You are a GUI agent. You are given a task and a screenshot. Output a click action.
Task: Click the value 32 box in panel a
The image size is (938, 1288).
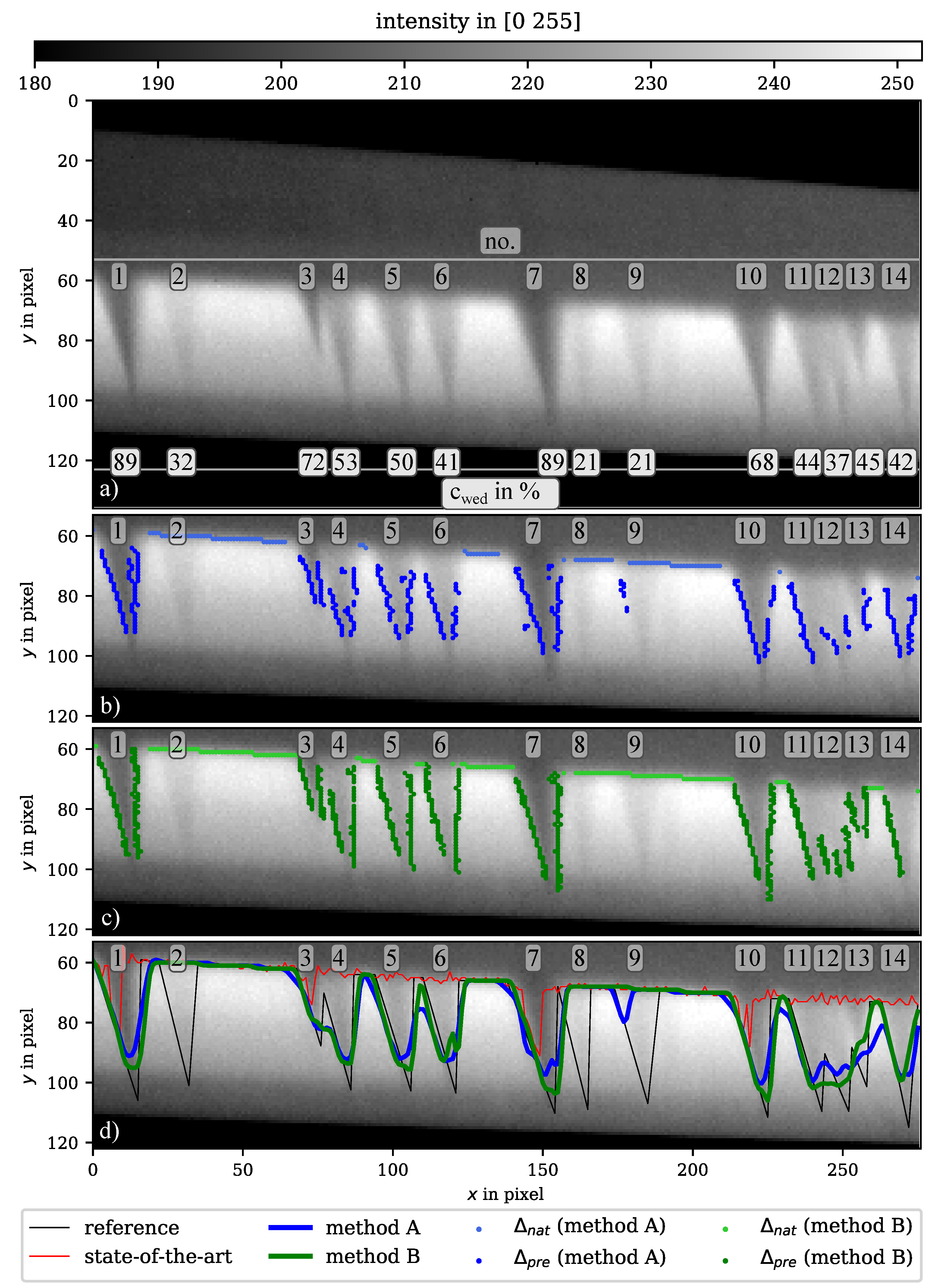coord(181,462)
